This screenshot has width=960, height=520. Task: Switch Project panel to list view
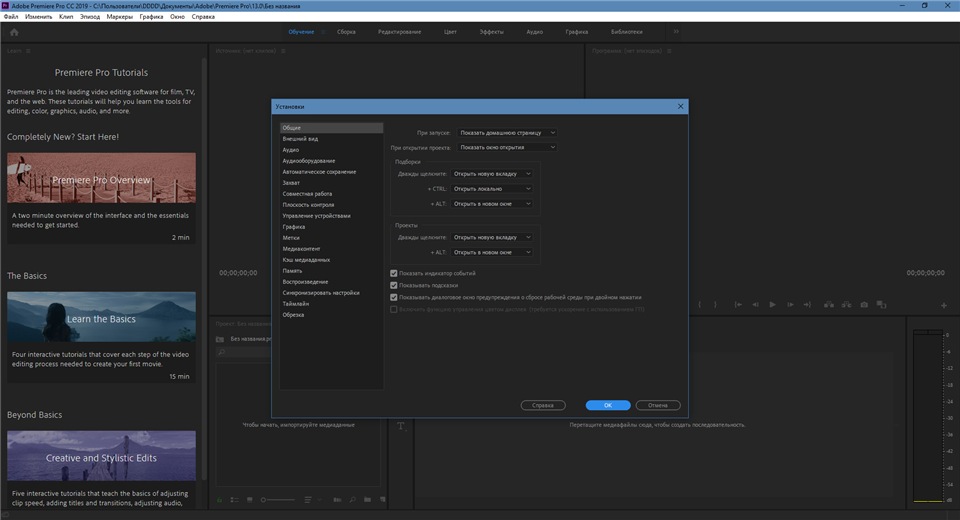(234, 500)
